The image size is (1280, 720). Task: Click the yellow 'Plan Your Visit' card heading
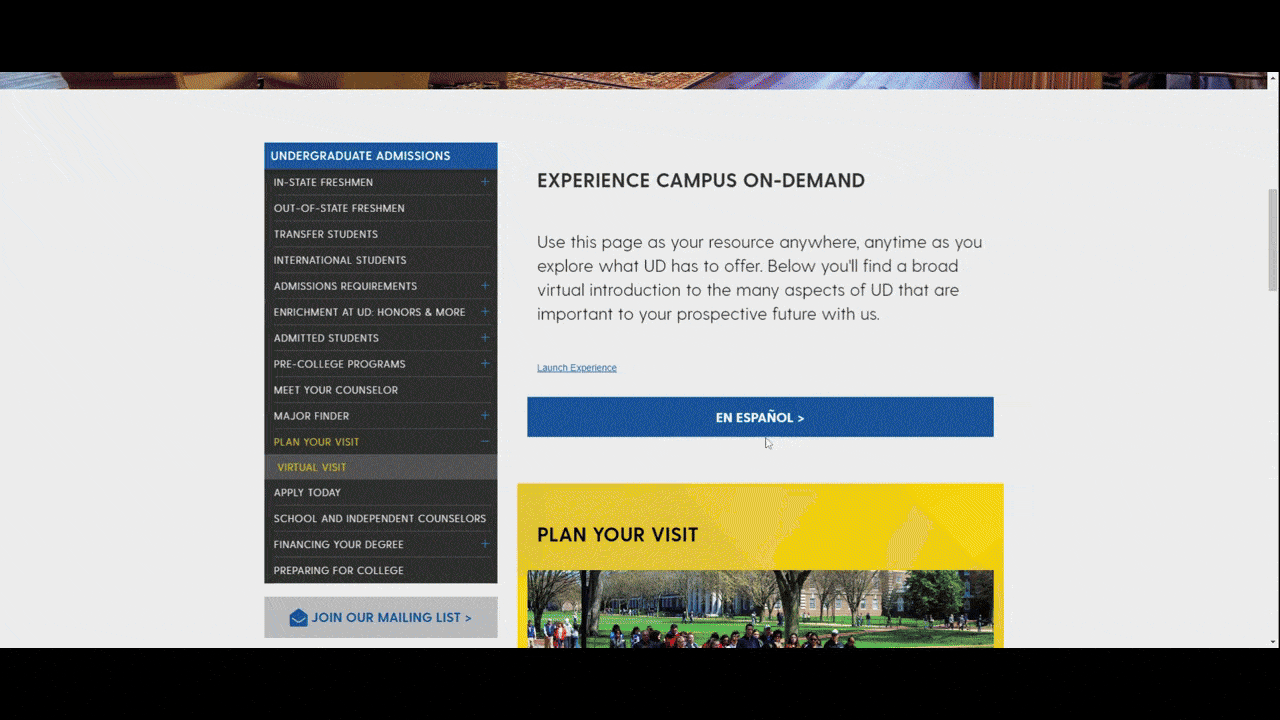point(617,535)
